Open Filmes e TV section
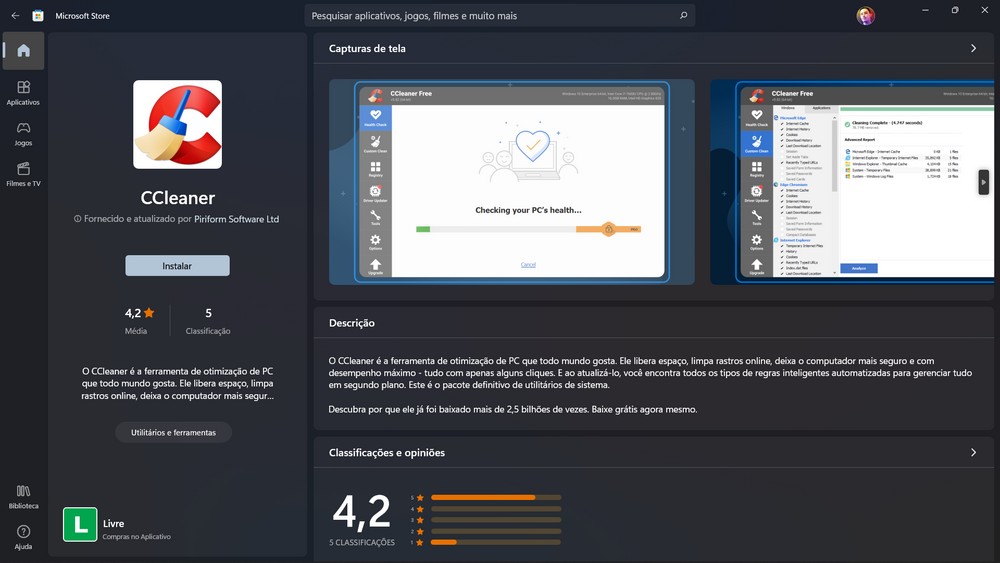 click(23, 175)
